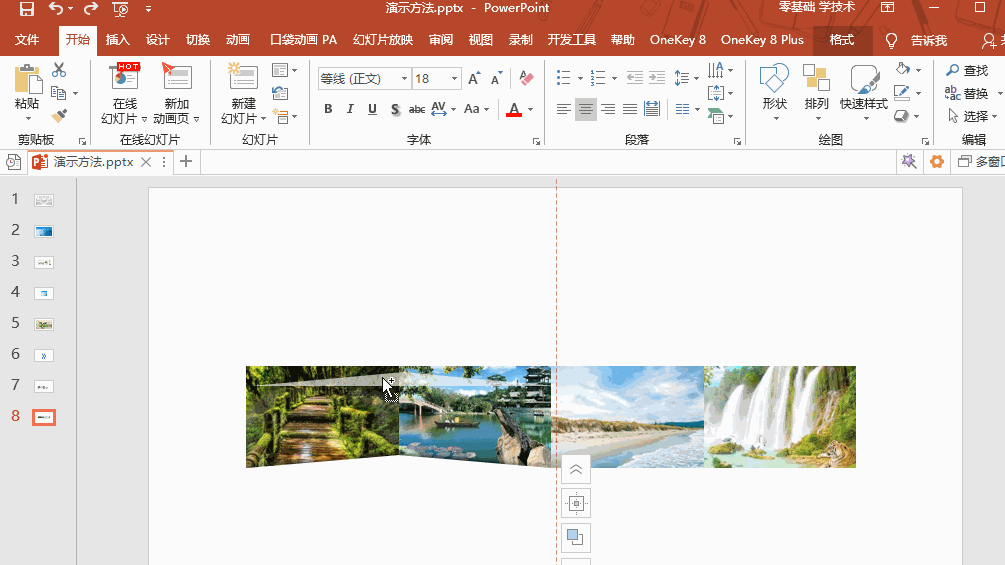This screenshot has height=565, width=1005.
Task: Open 形状 shapes gallery
Action: click(774, 92)
